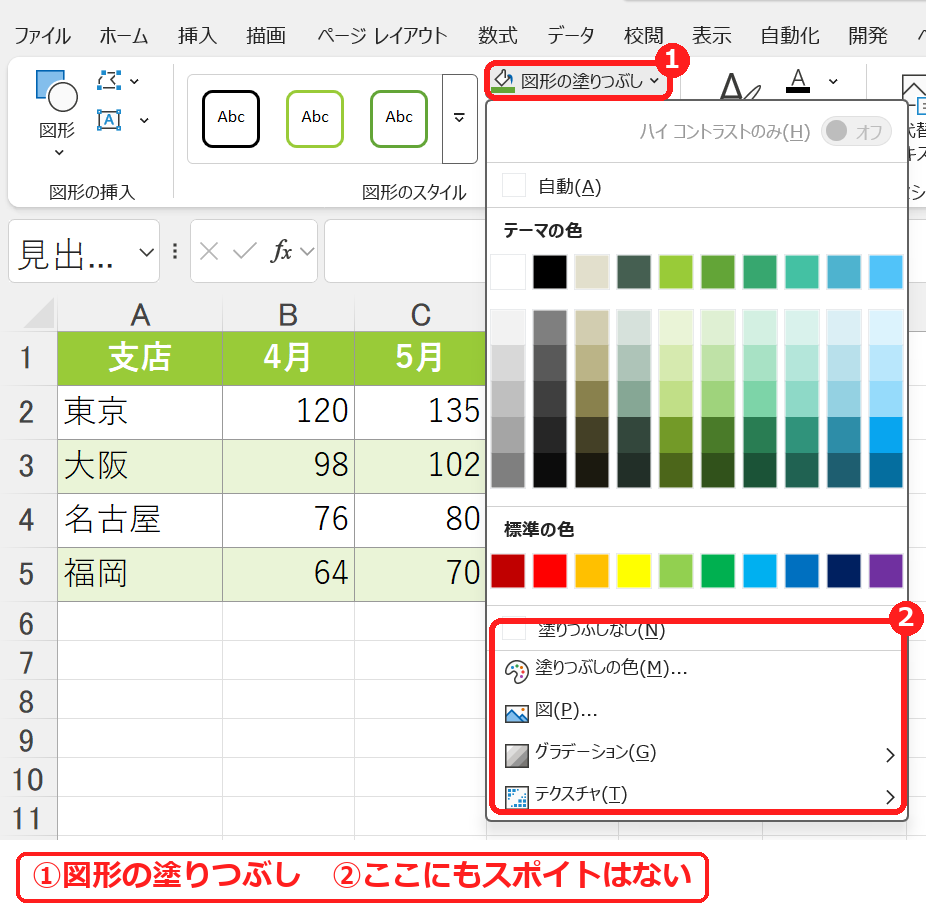This screenshot has width=926, height=910.
Task: Pick the standard dark red swatch
Action: [x=508, y=571]
